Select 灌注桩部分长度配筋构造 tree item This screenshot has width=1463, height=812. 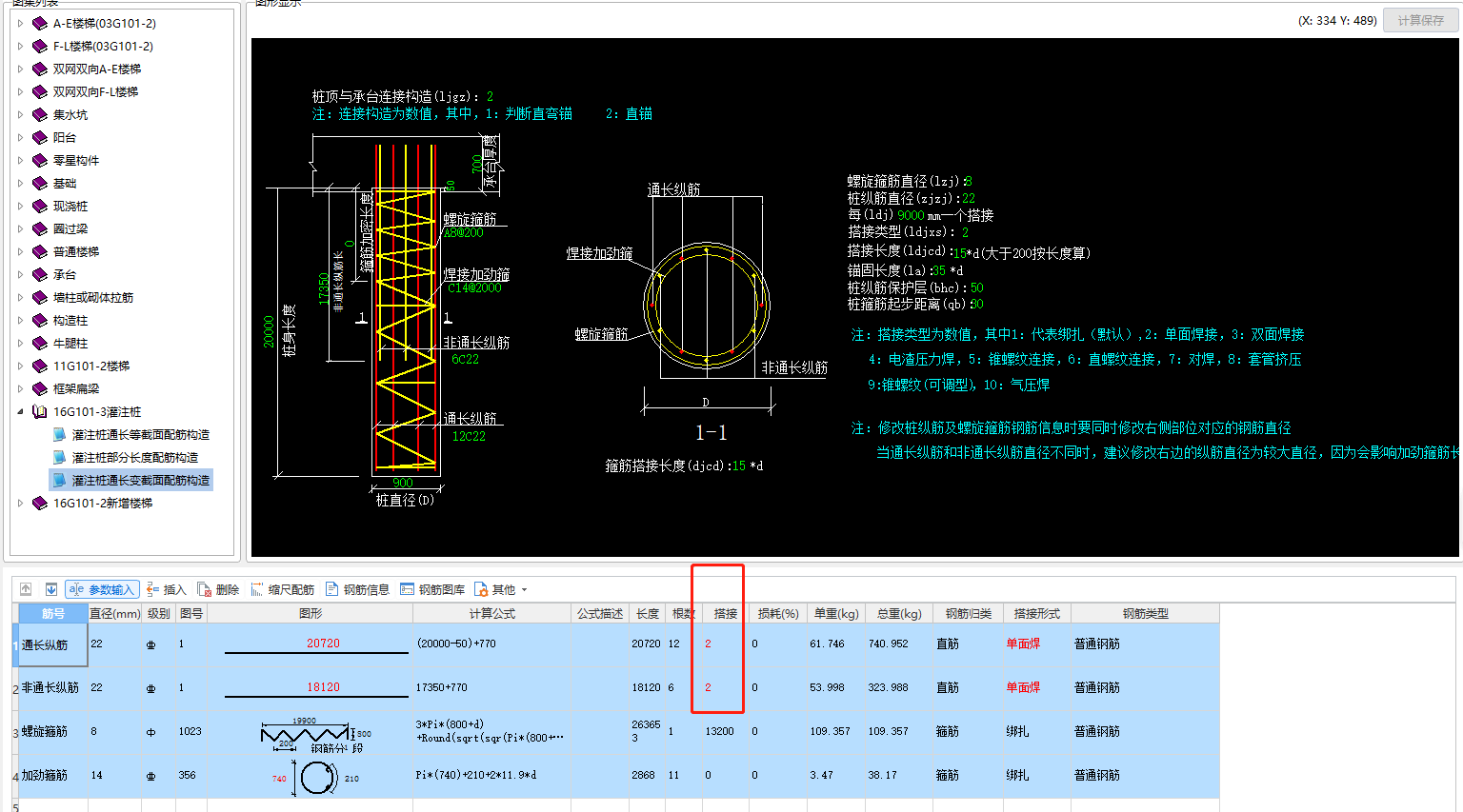point(135,457)
